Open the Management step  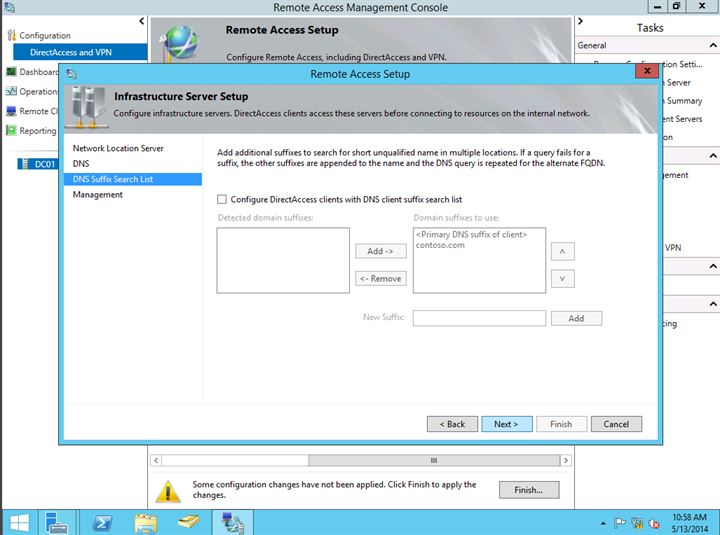point(97,195)
